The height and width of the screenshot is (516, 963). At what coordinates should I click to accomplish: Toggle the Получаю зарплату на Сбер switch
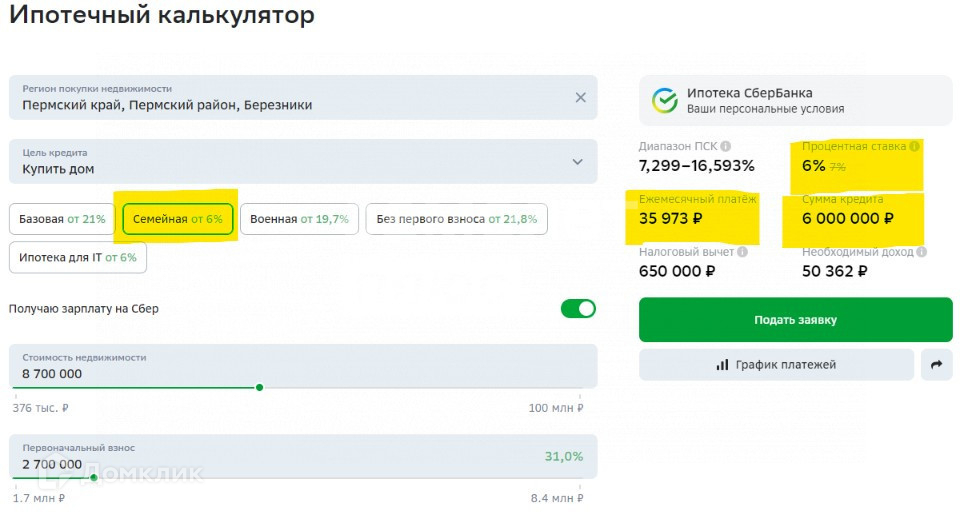[x=578, y=308]
